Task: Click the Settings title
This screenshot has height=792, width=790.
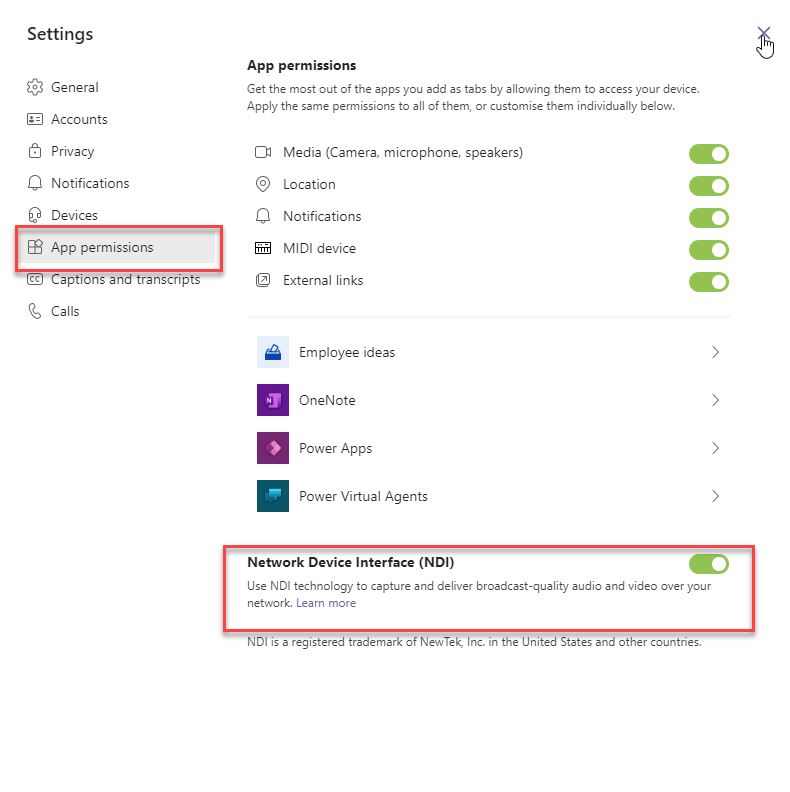Action: [60, 34]
